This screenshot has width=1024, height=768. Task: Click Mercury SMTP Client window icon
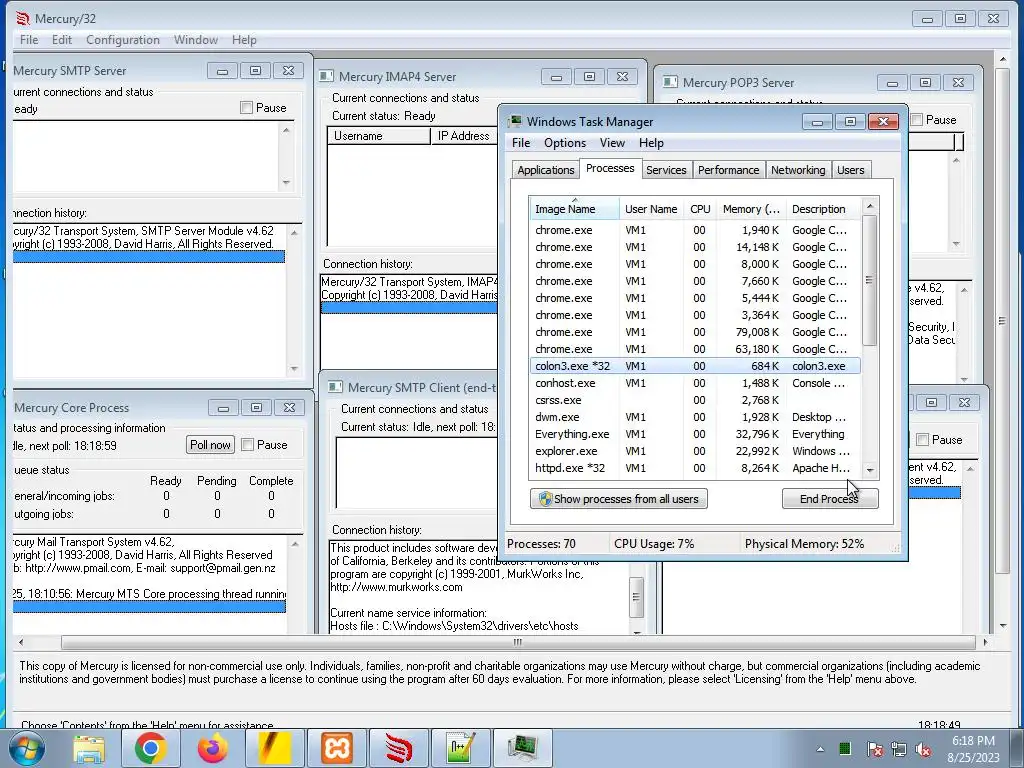click(x=335, y=387)
